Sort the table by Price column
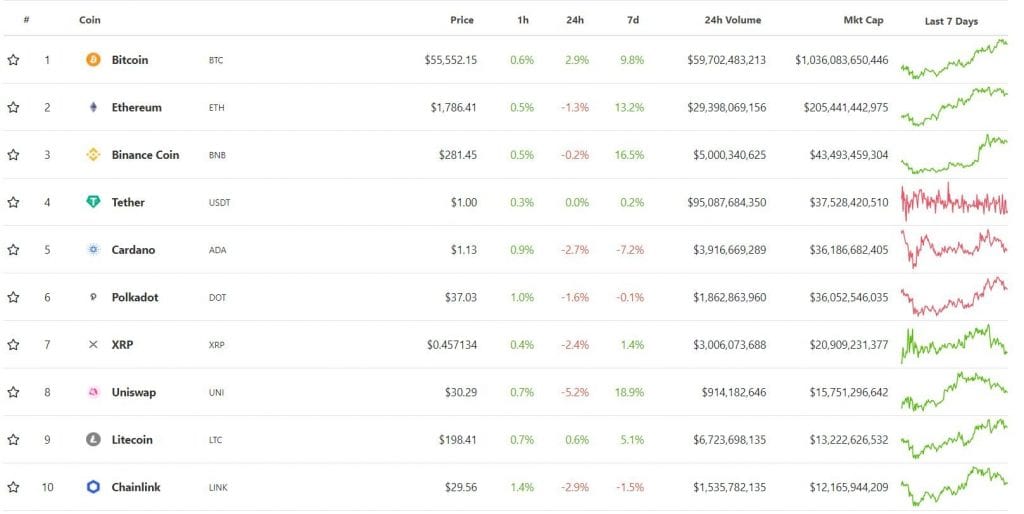 [x=462, y=20]
